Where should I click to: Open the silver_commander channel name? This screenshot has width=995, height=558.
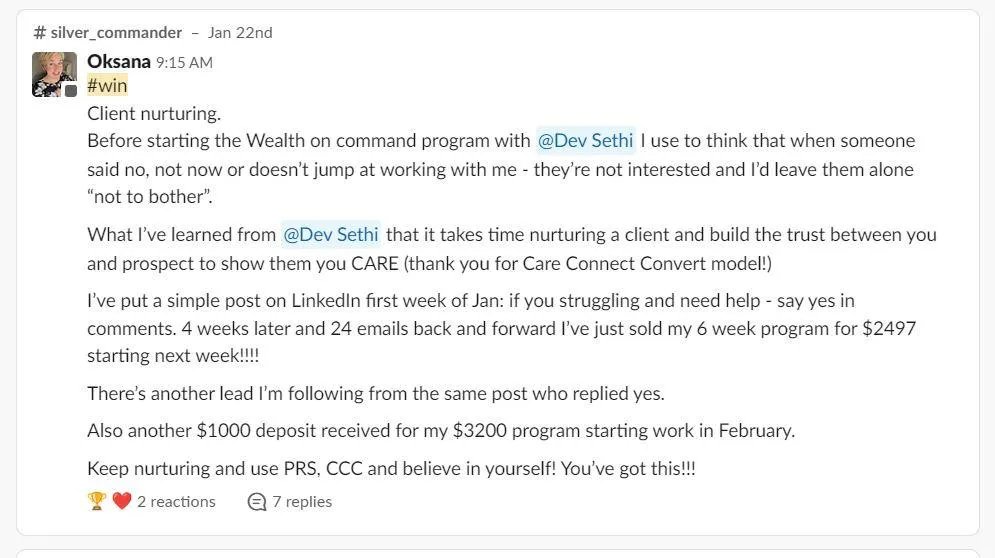coord(116,32)
